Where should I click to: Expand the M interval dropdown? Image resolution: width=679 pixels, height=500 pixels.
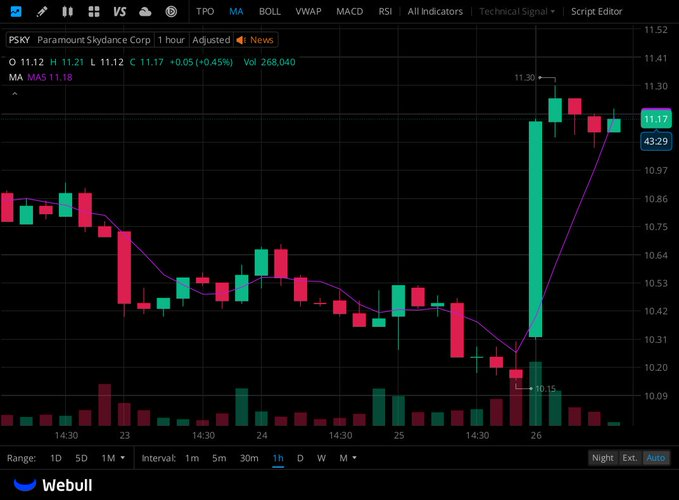pyautogui.click(x=348, y=458)
